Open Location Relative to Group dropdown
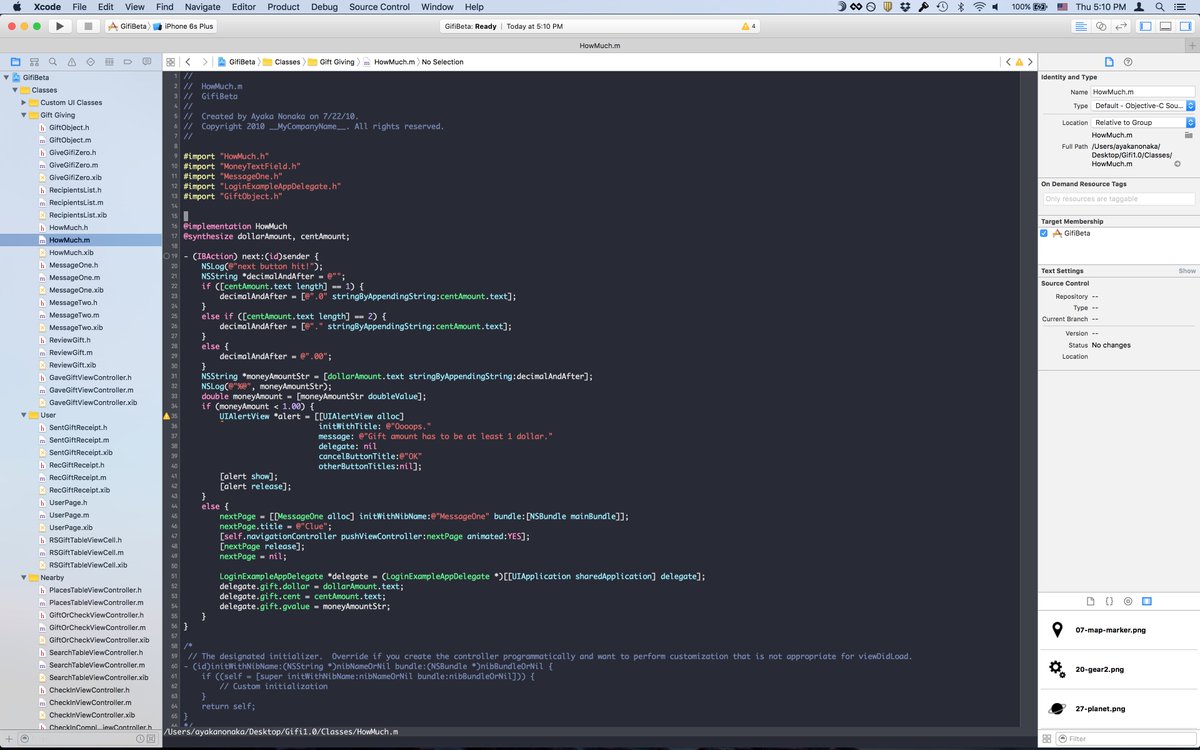 click(1143, 122)
